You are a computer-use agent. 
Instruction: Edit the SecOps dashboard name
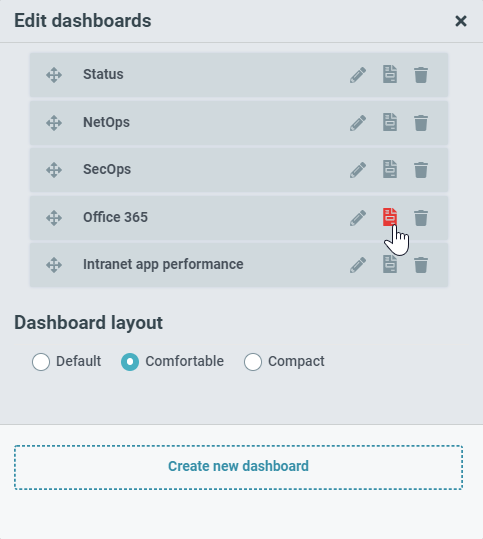click(x=358, y=170)
